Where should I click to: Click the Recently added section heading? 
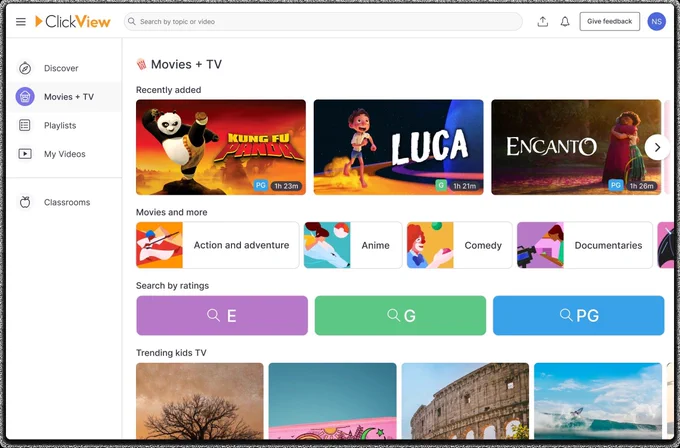169,90
